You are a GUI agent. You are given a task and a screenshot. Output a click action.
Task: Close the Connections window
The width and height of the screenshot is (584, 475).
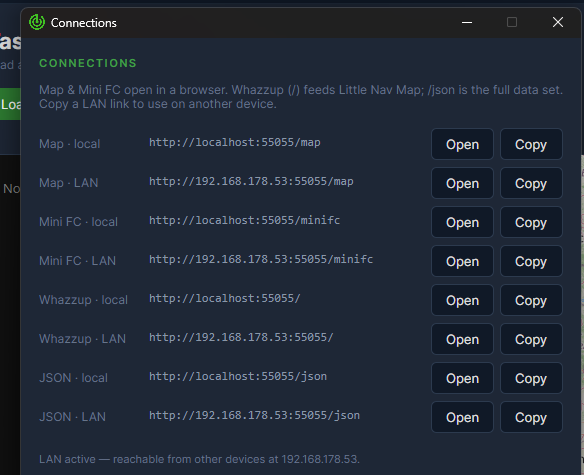click(x=558, y=22)
